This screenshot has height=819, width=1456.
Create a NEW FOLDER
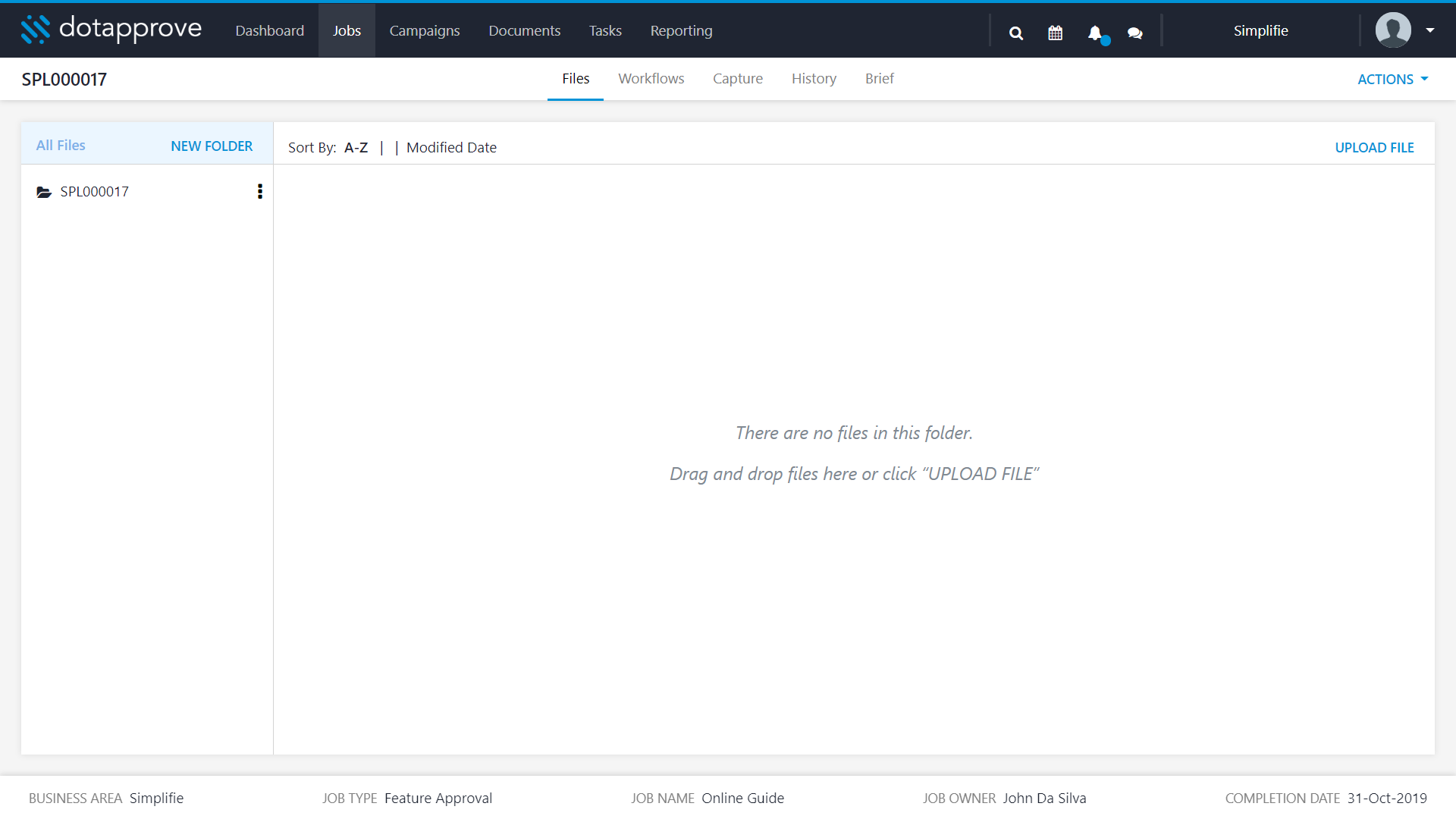tap(212, 146)
